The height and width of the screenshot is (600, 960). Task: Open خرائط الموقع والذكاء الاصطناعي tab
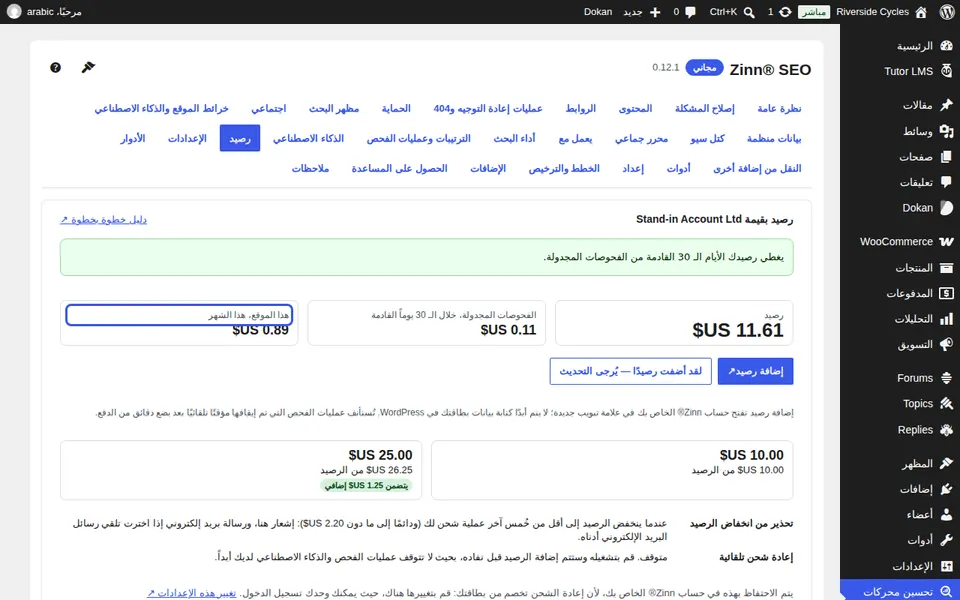coord(162,108)
